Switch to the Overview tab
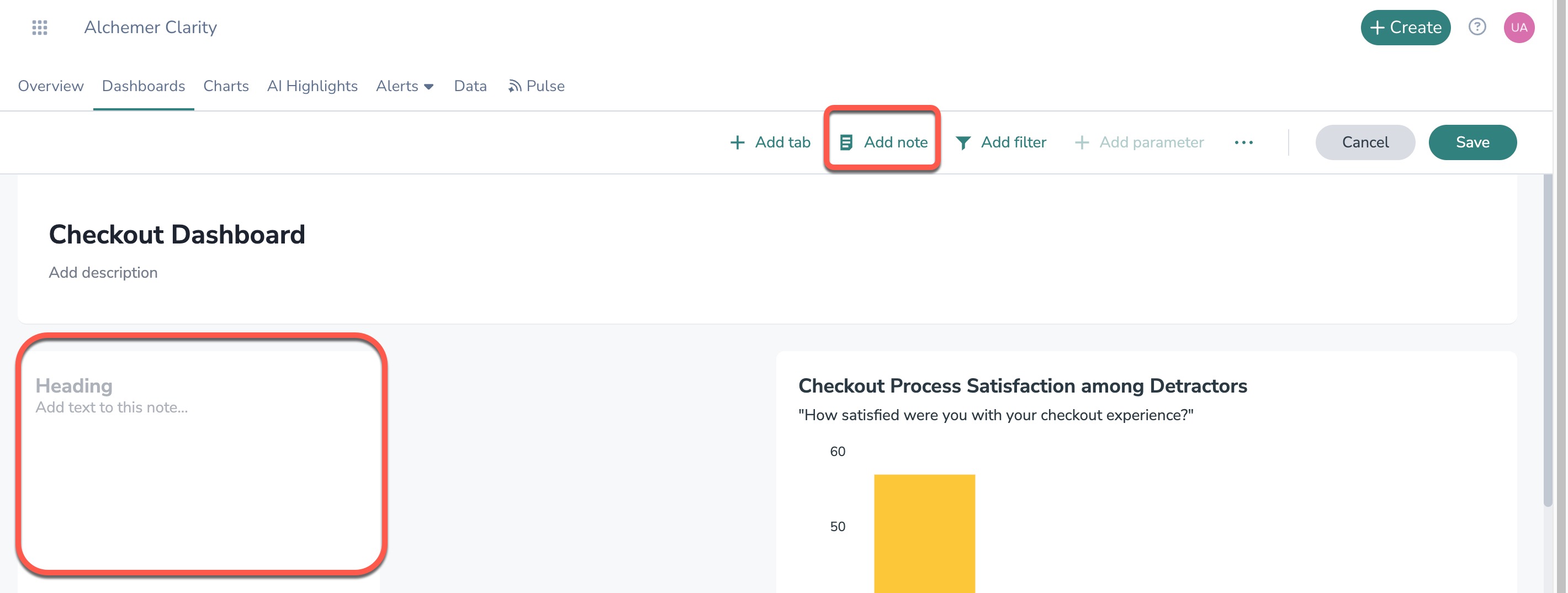1568x593 pixels. (x=51, y=86)
